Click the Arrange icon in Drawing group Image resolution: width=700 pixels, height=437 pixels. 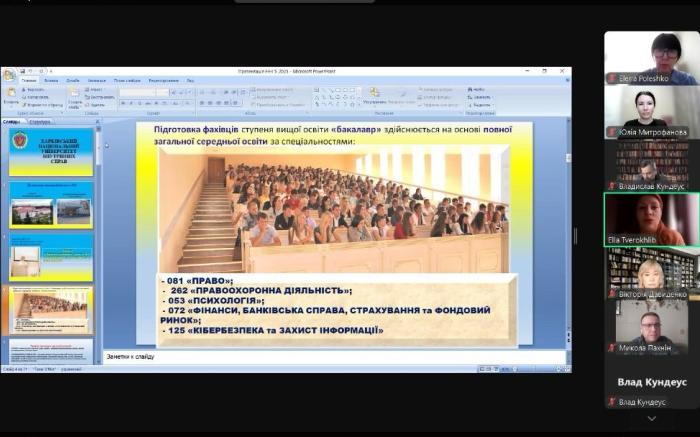click(x=374, y=93)
